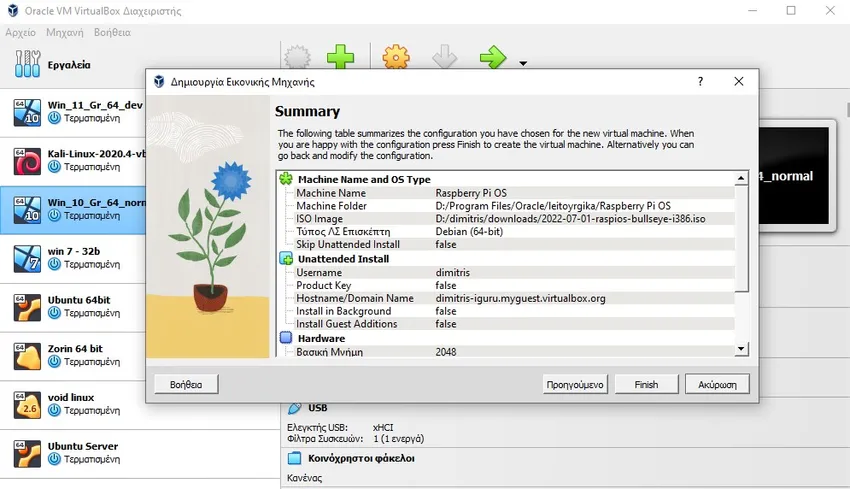
Task: Click the summary list scroll-up arrow
Action: [741, 178]
